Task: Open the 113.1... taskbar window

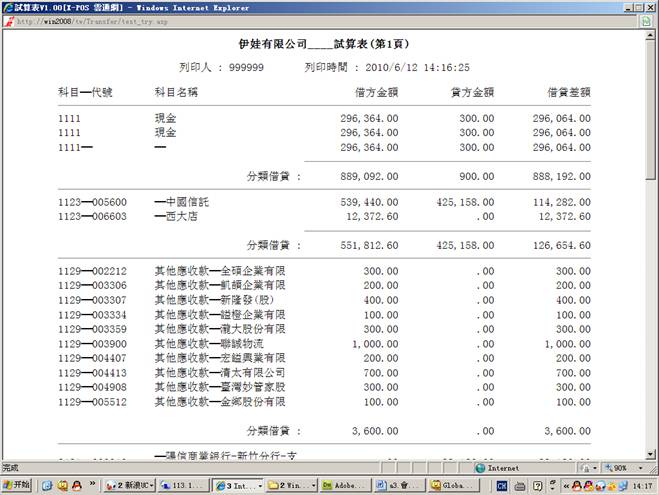Action: tap(180, 485)
